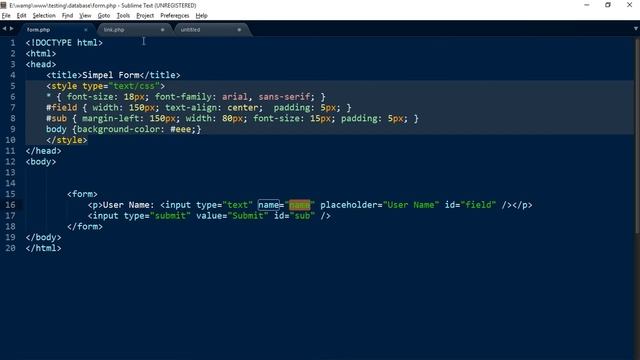Click the "text/css" attribute value
Image resolution: width=640 pixels, height=360 pixels.
[134, 86]
